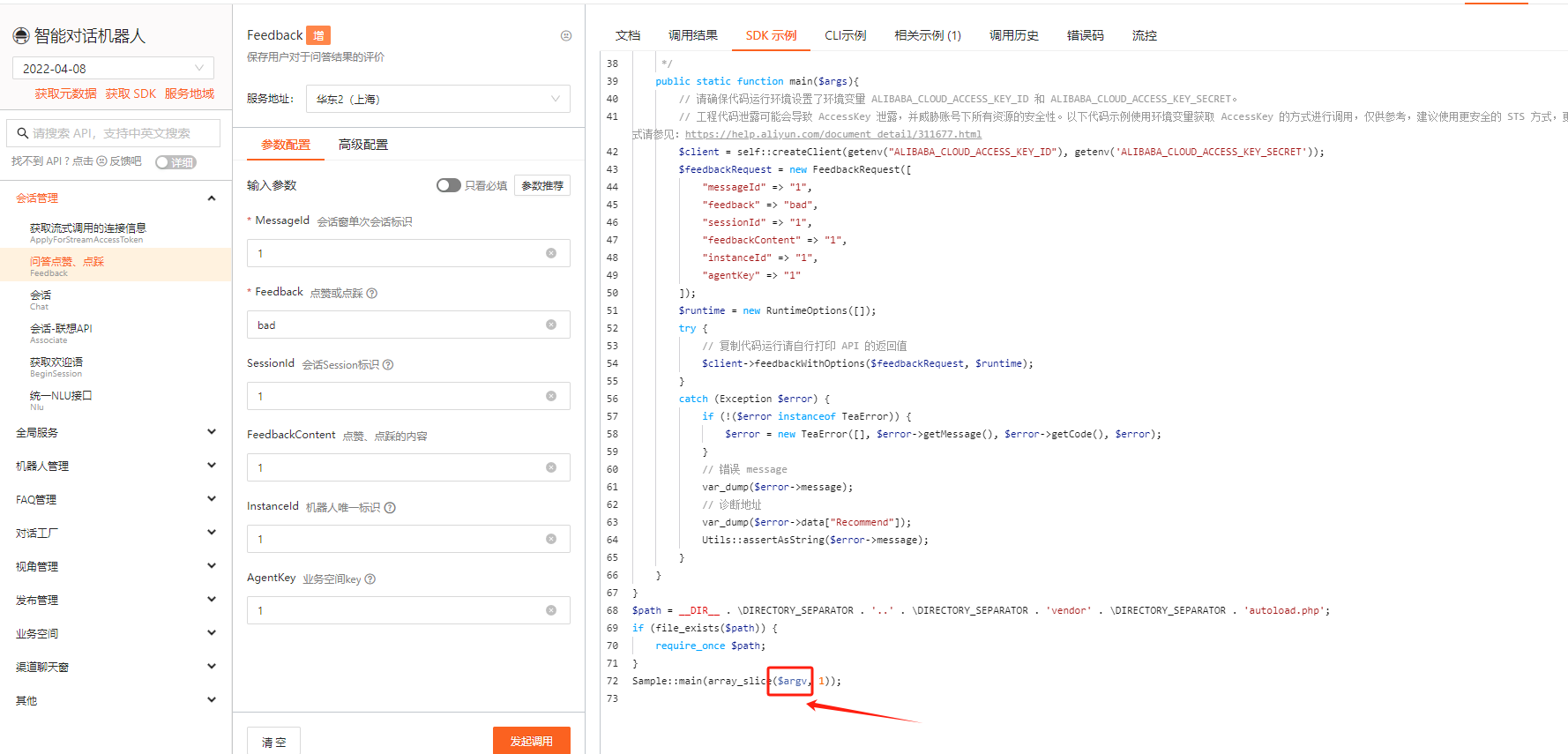Image resolution: width=1568 pixels, height=754 pixels.
Task: Focus the FeedbackContent input field
Action: [408, 467]
